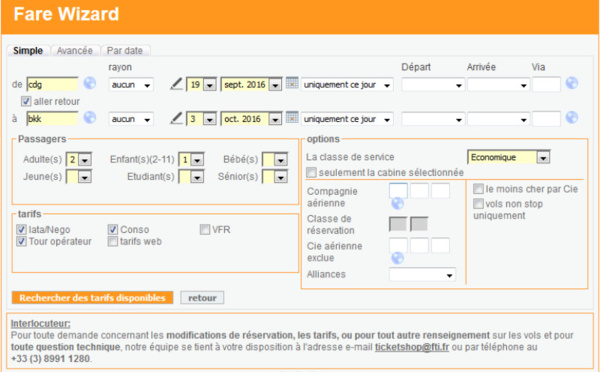The width and height of the screenshot is (600, 372).
Task: Click second Classe de réservation box
Action: [419, 224]
